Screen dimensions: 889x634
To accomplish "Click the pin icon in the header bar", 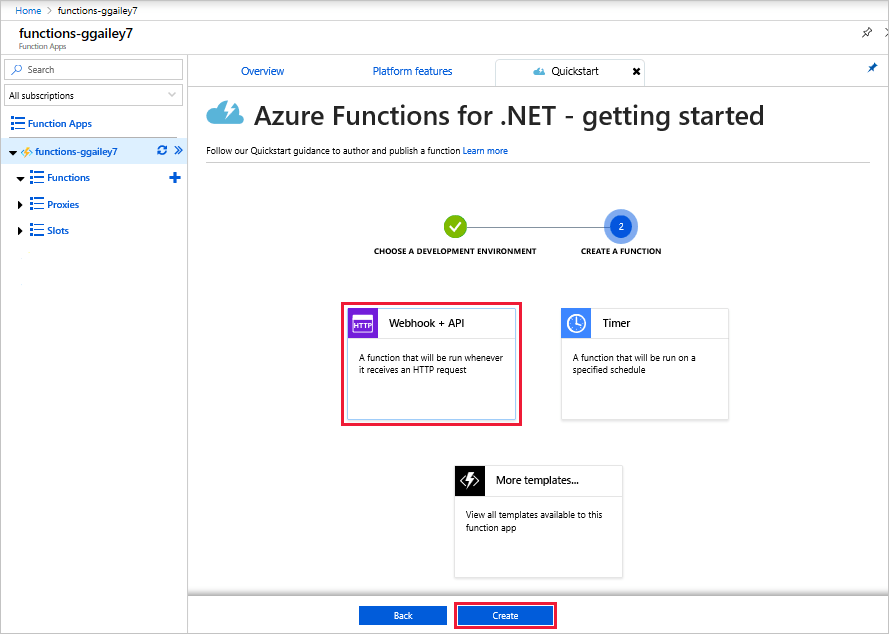I will pyautogui.click(x=867, y=32).
